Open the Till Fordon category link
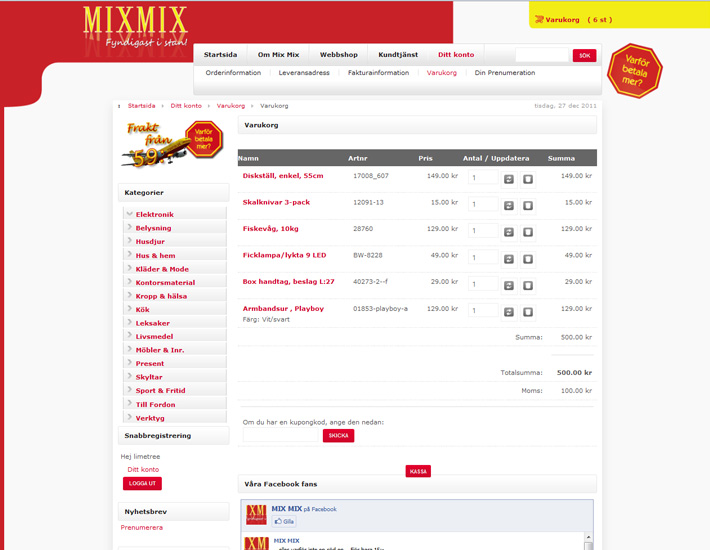The width and height of the screenshot is (710, 550). tap(155, 404)
